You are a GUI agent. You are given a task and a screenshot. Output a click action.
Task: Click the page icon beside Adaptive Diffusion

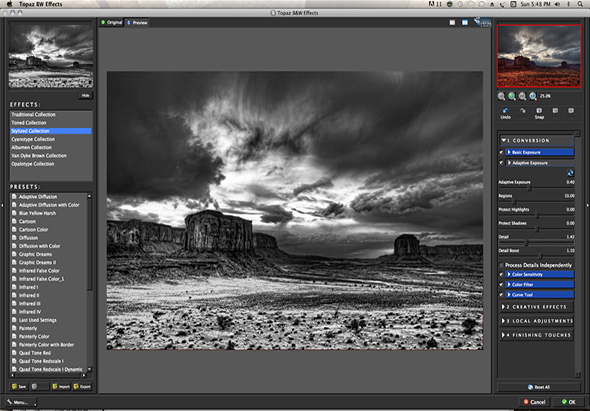[14, 196]
